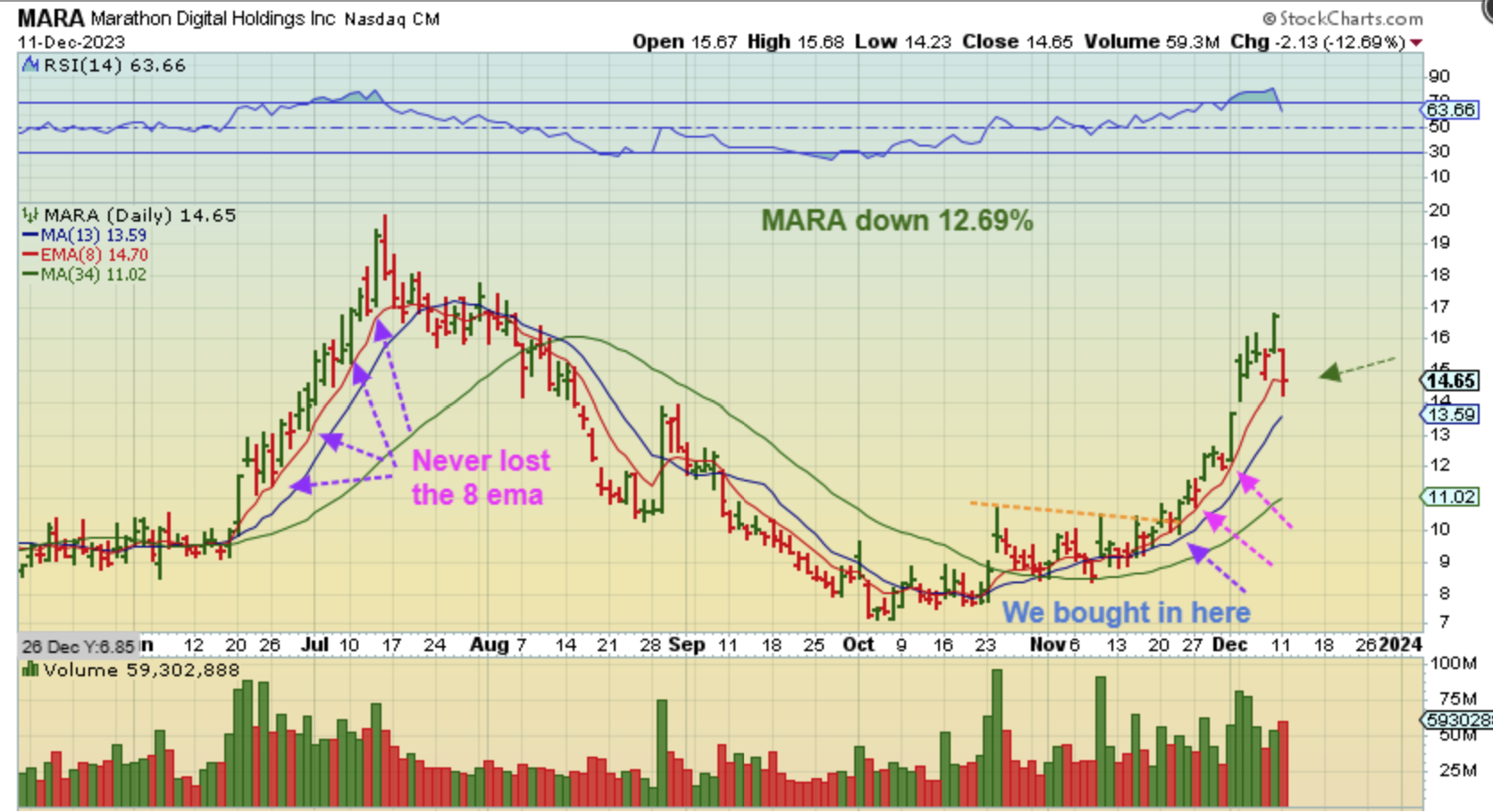
Task: Click the 12 label on the price axis
Action: pyautogui.click(x=1439, y=465)
